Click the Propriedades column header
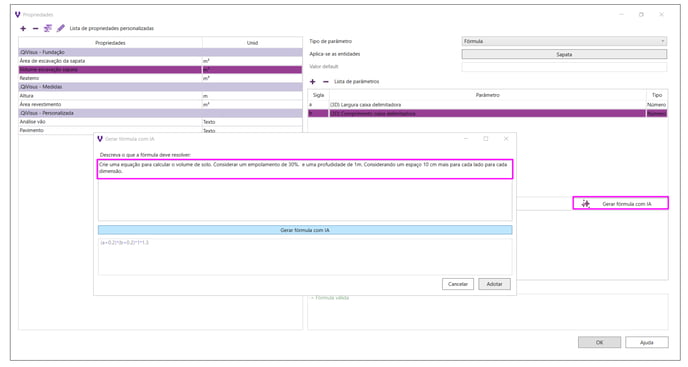Image resolution: width=688 pixels, height=367 pixels. [110, 43]
